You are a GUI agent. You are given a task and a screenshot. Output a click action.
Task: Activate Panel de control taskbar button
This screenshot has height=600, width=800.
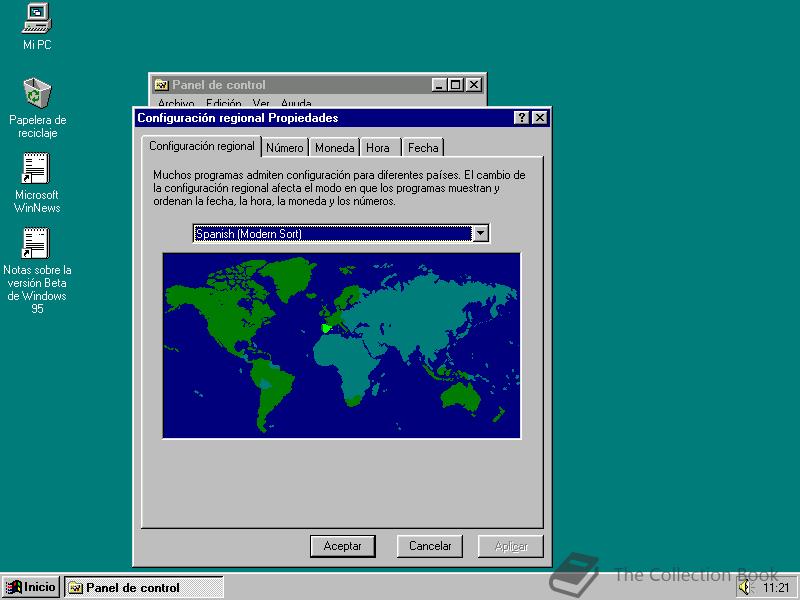[x=144, y=587]
